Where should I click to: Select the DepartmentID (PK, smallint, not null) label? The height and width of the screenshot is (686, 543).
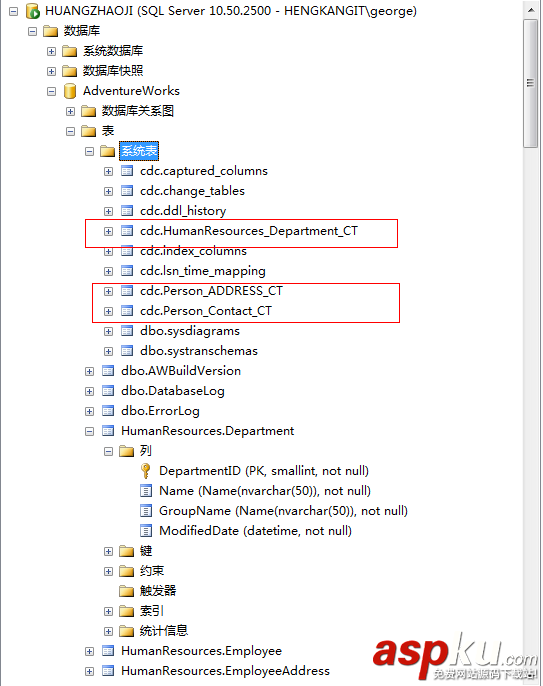(x=264, y=471)
